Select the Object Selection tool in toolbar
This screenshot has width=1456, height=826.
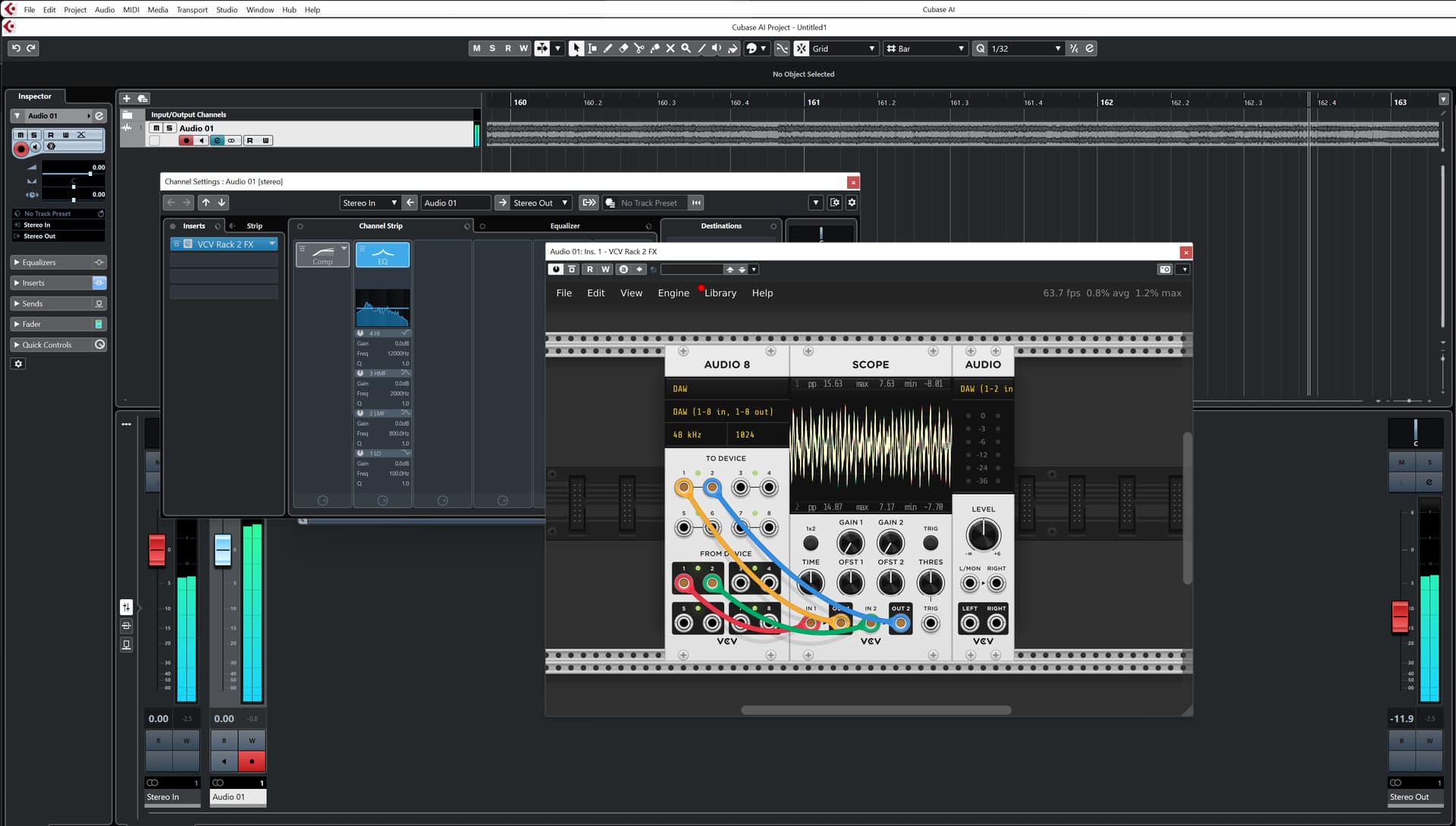click(577, 48)
